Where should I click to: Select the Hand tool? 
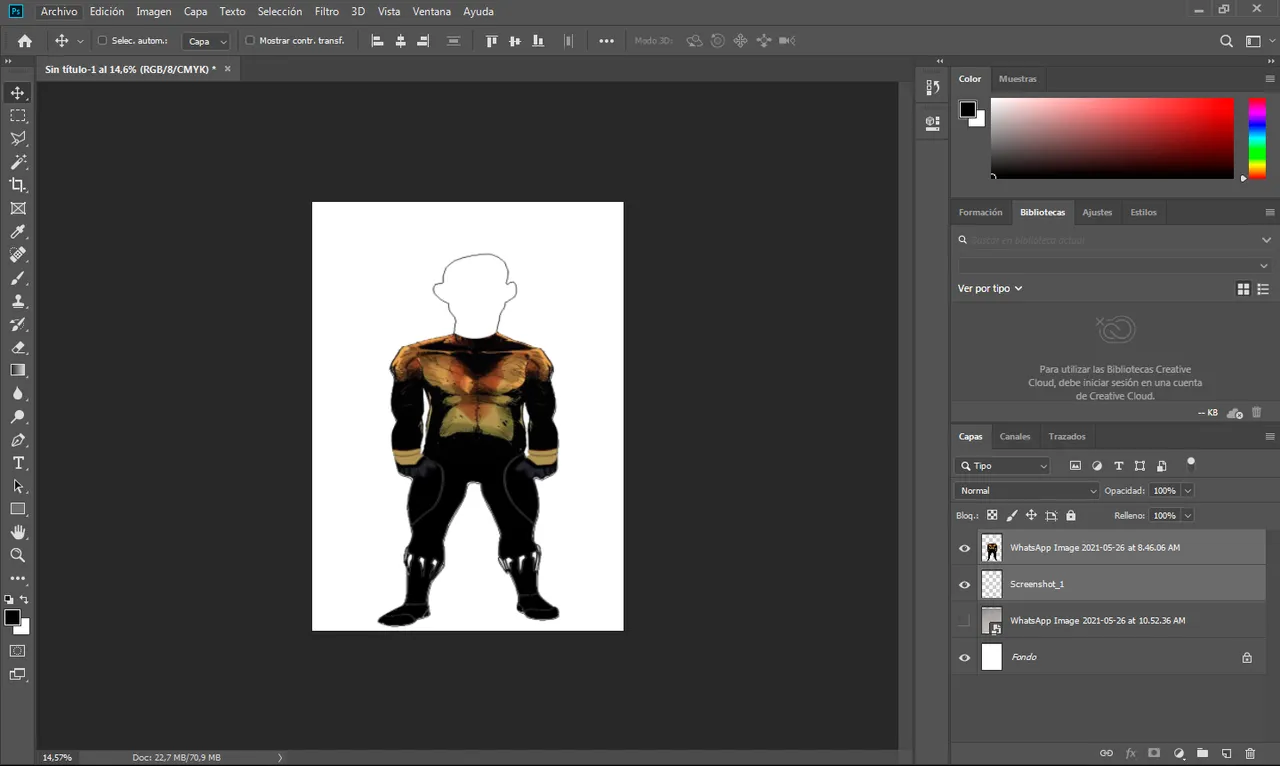18,532
